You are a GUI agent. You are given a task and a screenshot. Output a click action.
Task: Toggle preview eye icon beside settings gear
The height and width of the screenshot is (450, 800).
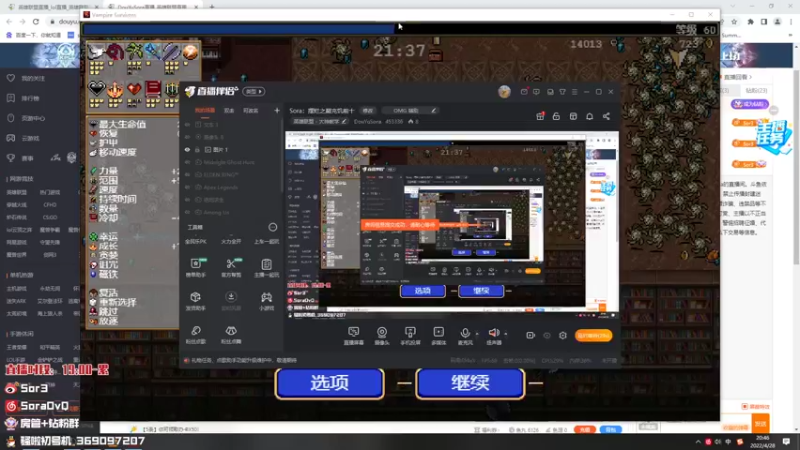546,335
